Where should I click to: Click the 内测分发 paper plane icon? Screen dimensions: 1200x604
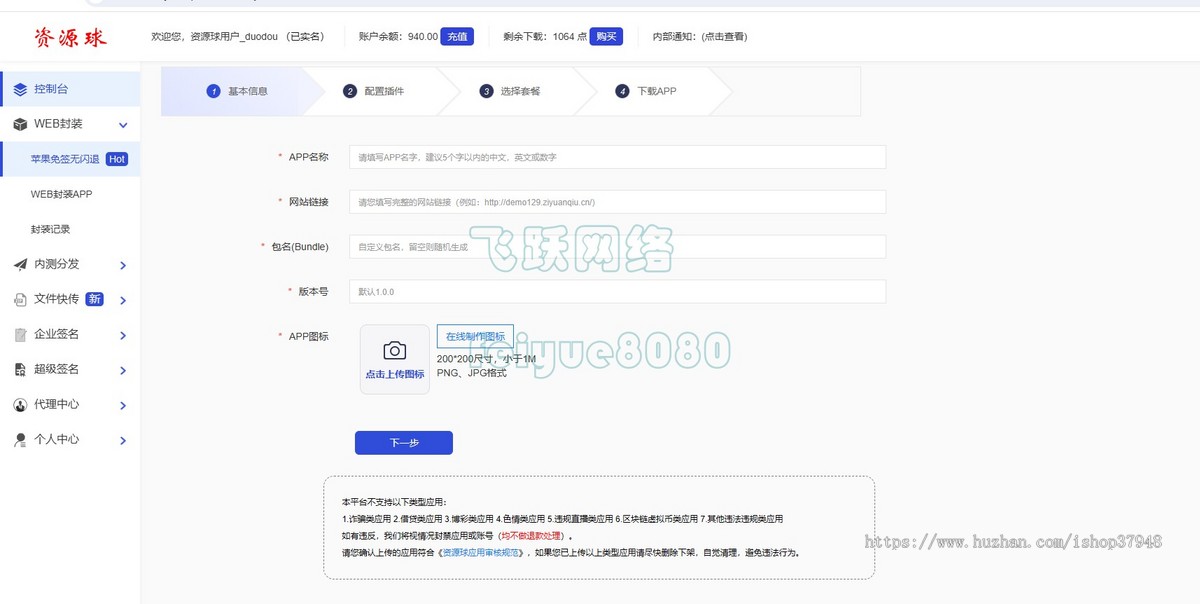[x=20, y=264]
